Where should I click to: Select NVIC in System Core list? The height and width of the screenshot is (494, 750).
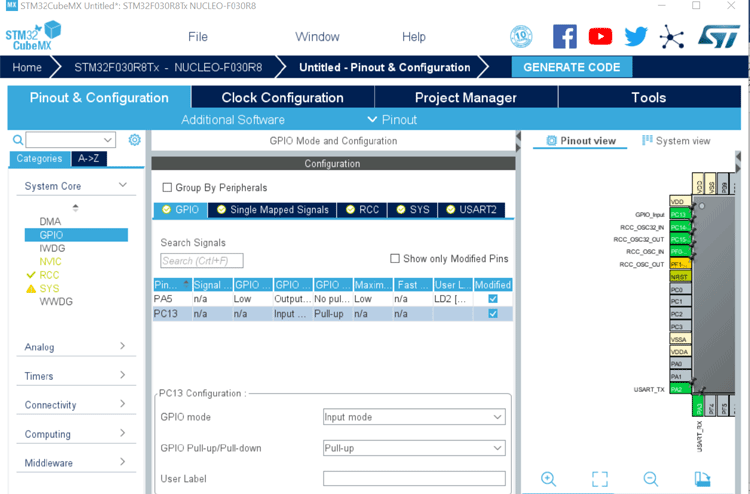[x=50, y=261]
